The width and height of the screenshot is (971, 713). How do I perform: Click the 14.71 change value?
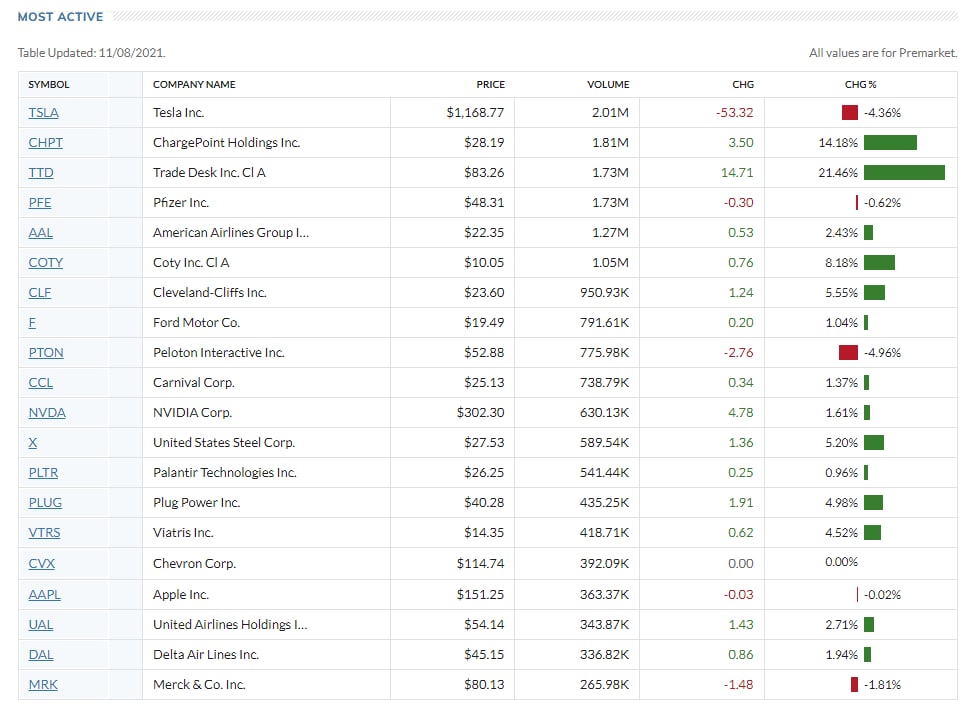tap(737, 173)
